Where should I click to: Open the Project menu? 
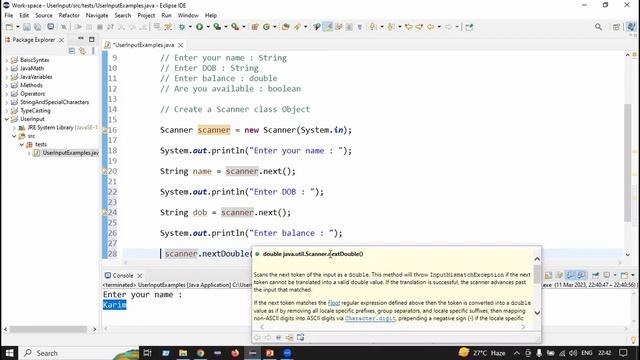(x=146, y=16)
